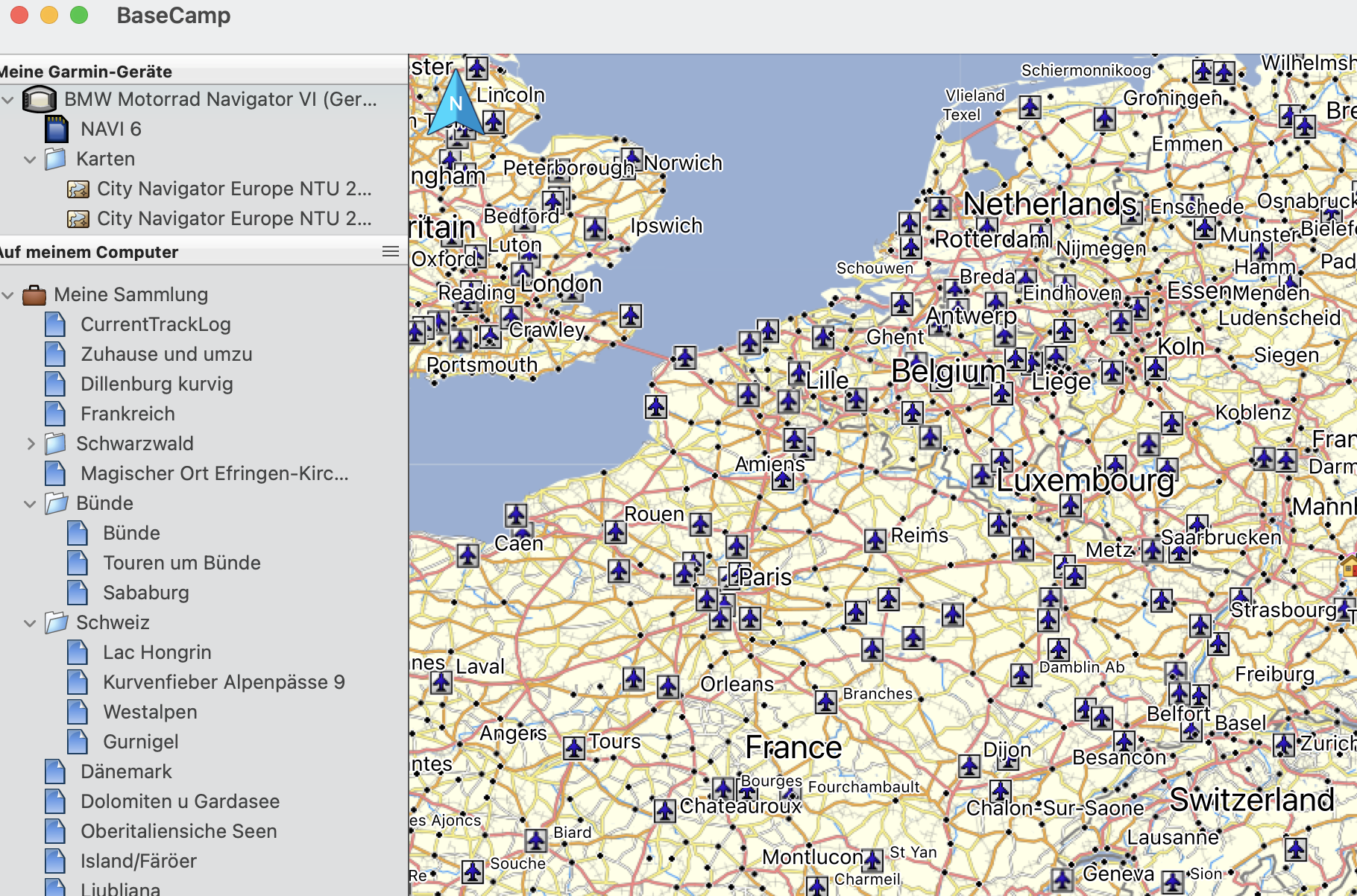Click the airport icon left of Ipswich
The image size is (1357, 896).
[595, 228]
